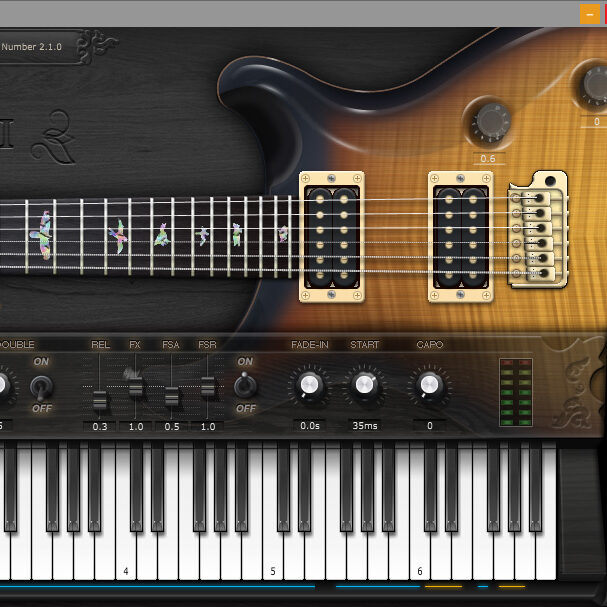The image size is (607, 607).
Task: Click the FSA slider handle
Action: (171, 396)
